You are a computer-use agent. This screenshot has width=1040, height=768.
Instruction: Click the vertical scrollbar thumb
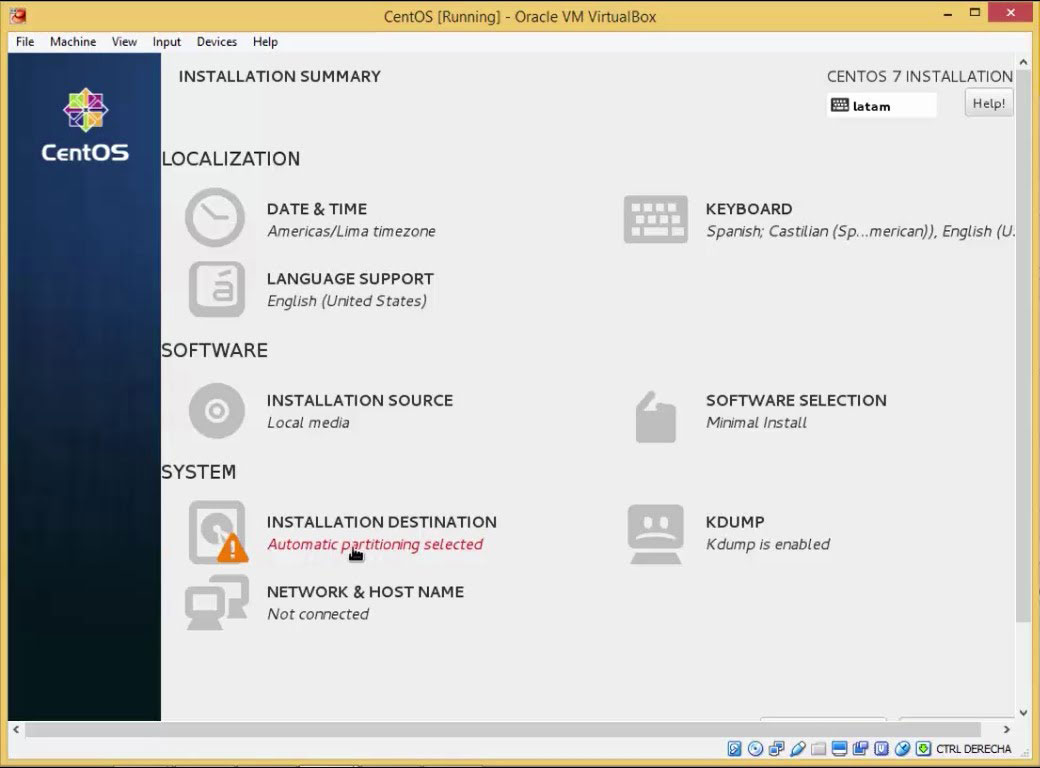1023,346
